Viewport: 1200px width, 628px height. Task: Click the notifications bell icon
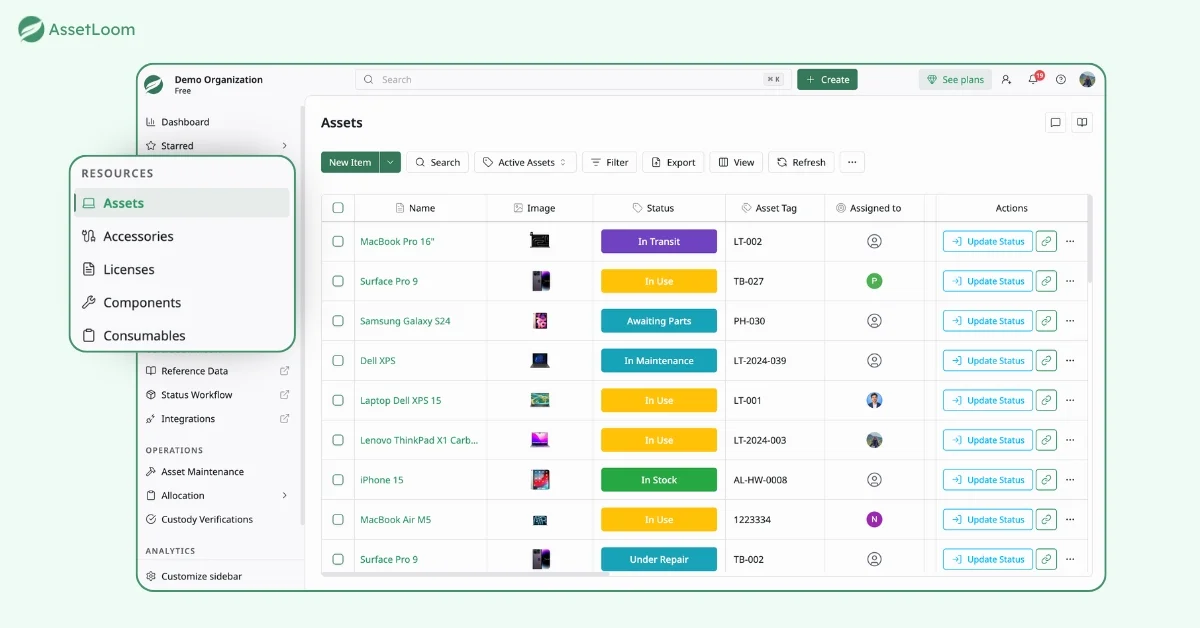tap(1034, 79)
